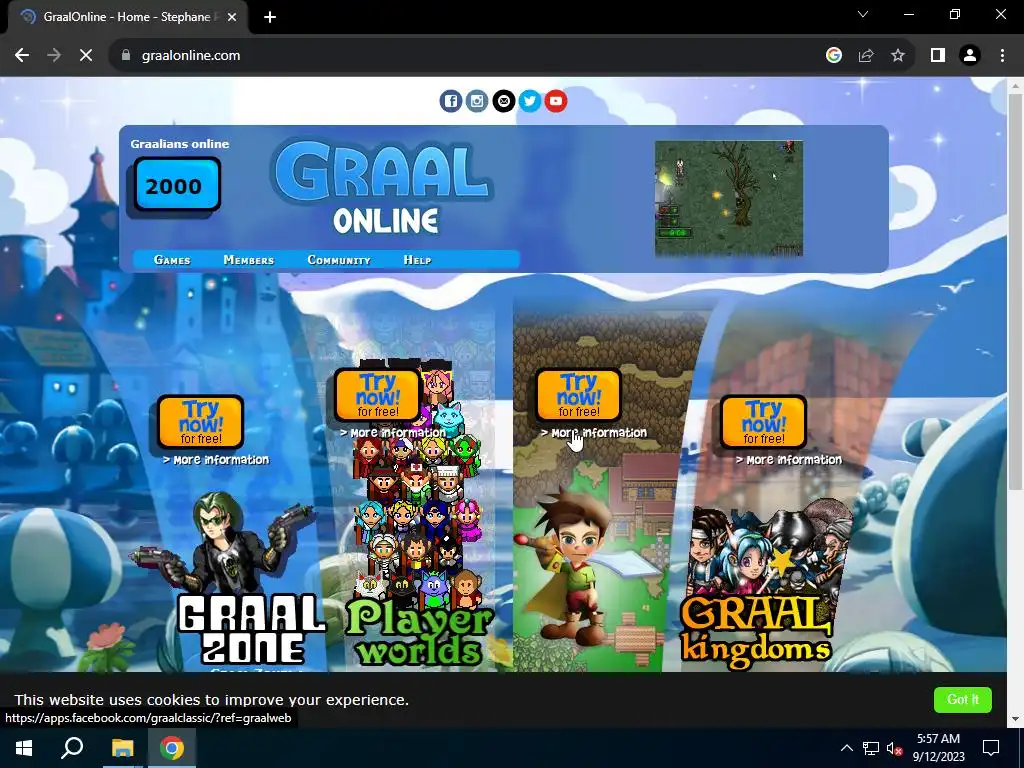The height and width of the screenshot is (768, 1024).
Task: Click the 2000 Graalians online counter
Action: pyautogui.click(x=176, y=186)
